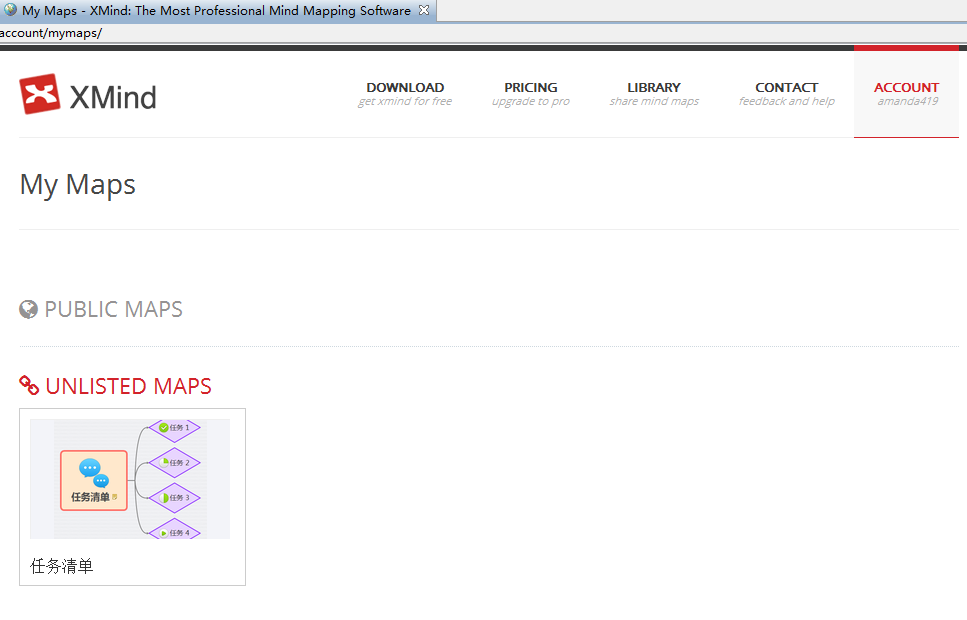
Task: Click the 任务 2 diamond node
Action: pos(175,462)
